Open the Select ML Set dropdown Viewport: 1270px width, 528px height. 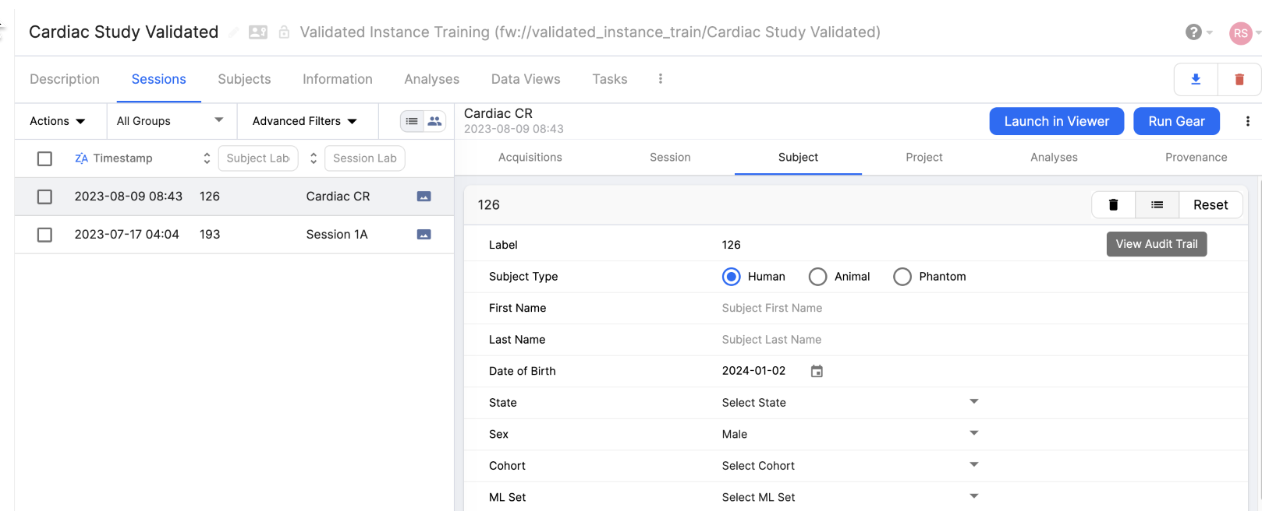click(x=850, y=498)
